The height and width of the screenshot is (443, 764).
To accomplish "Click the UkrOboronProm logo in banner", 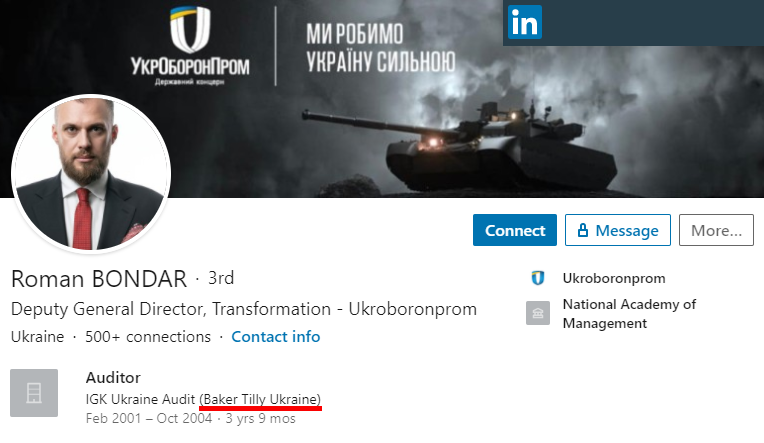I will point(190,46).
